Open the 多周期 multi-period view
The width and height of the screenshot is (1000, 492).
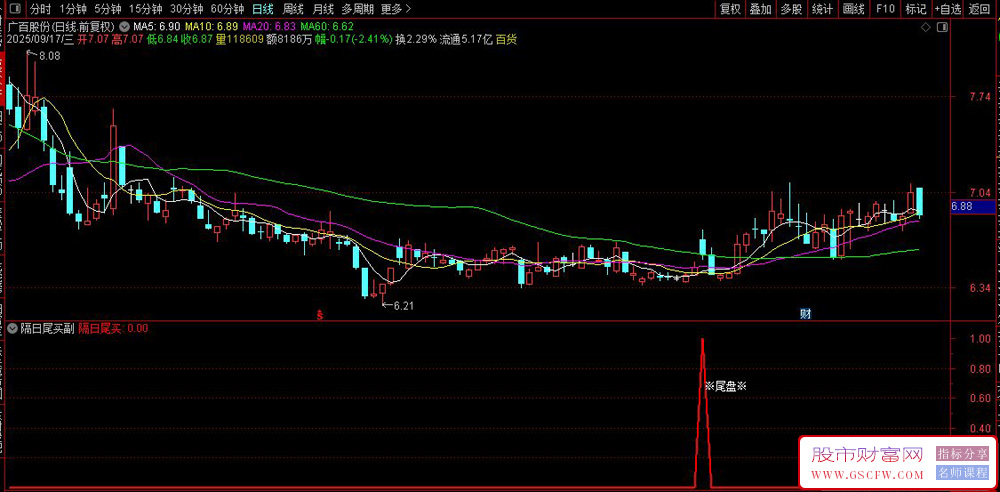coord(357,9)
